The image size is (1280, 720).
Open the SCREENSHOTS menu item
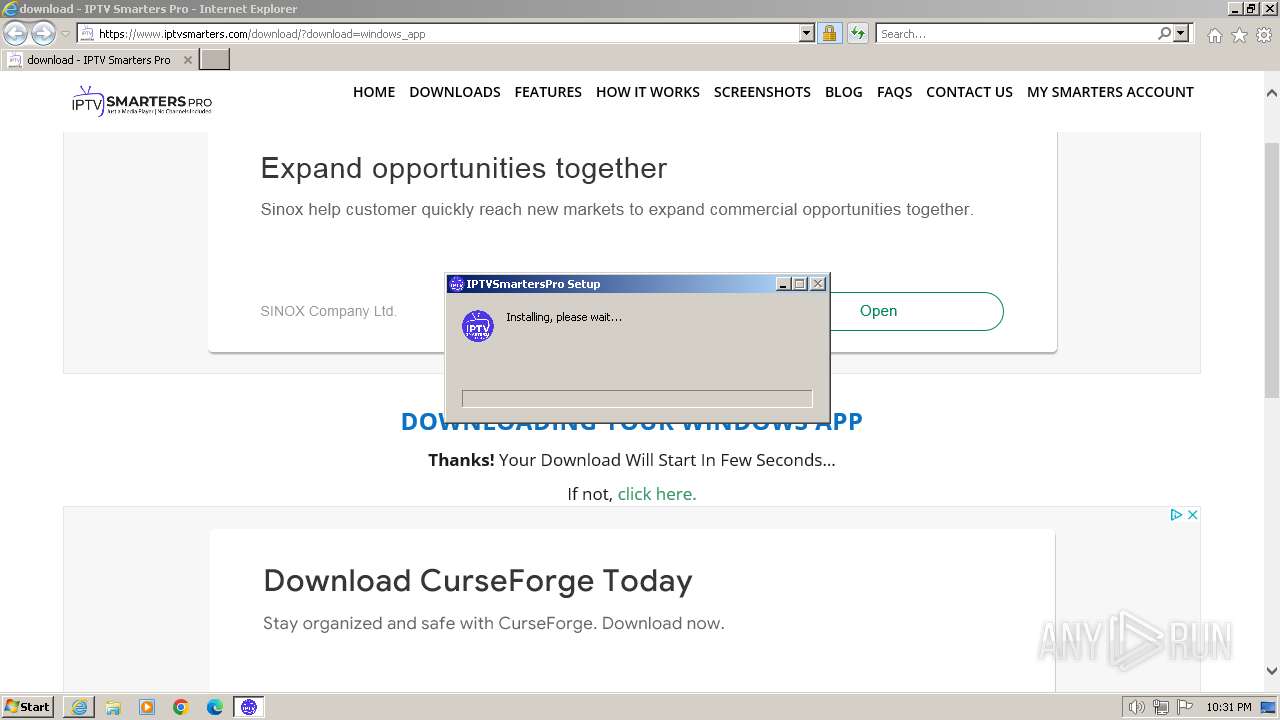click(762, 92)
